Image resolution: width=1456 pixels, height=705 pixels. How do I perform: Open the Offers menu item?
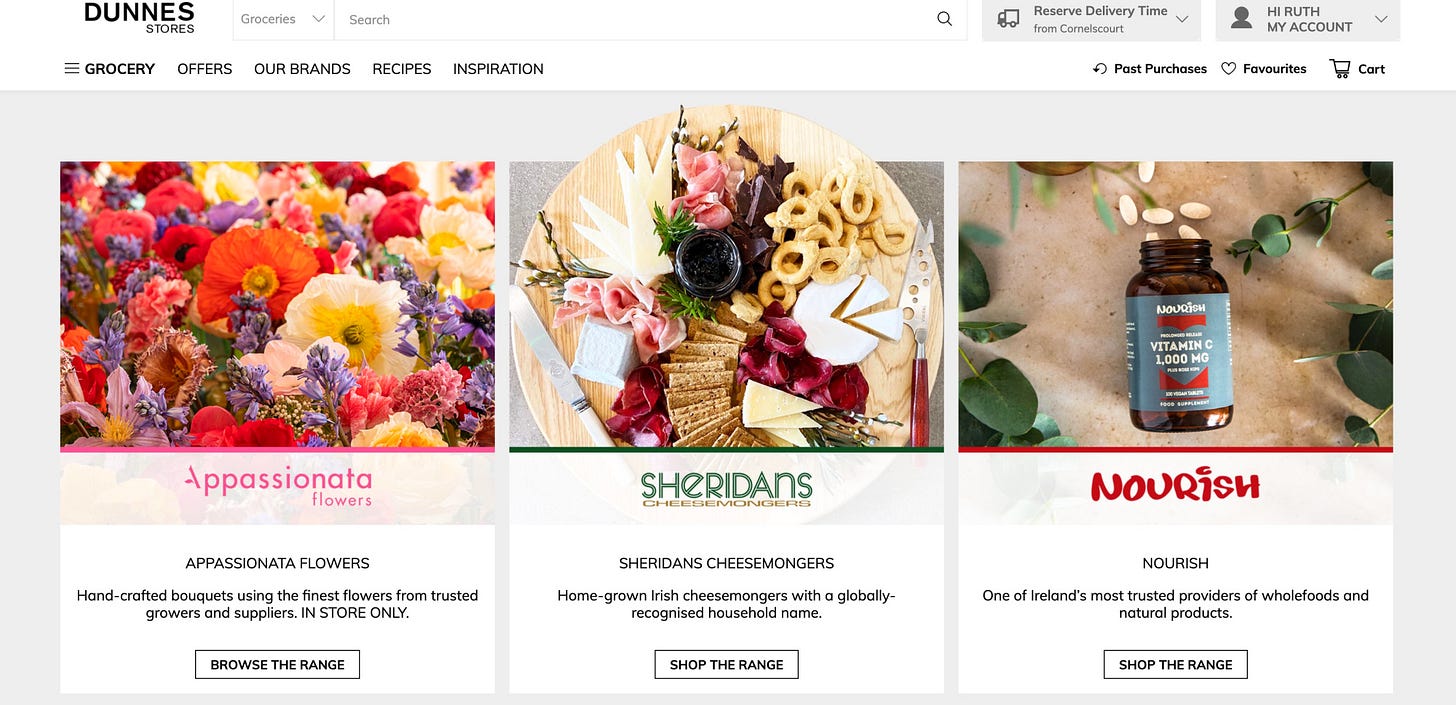click(205, 69)
